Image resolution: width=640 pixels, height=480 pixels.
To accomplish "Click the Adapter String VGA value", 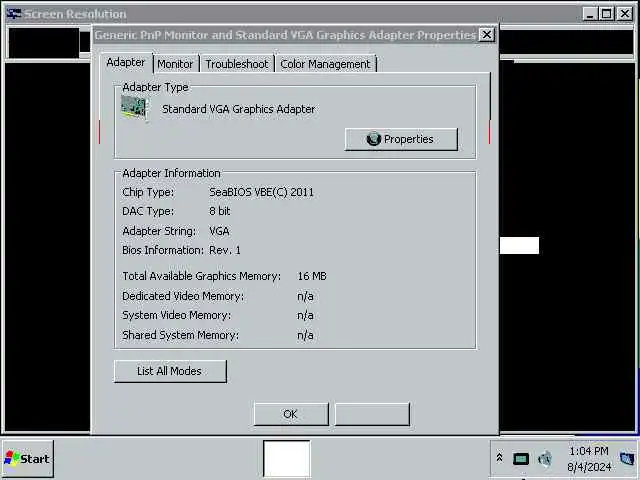I will tap(219, 231).
